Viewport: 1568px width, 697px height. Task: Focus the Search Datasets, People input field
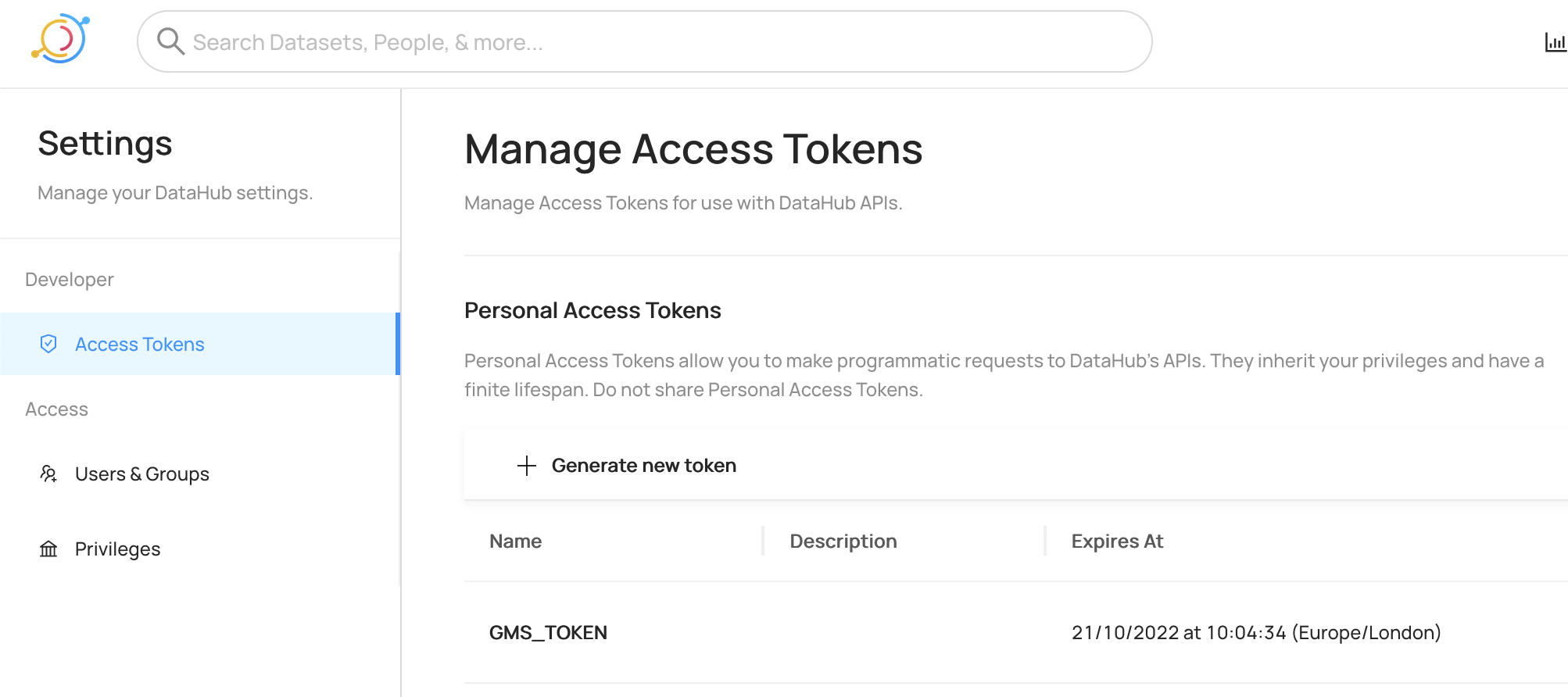657,42
